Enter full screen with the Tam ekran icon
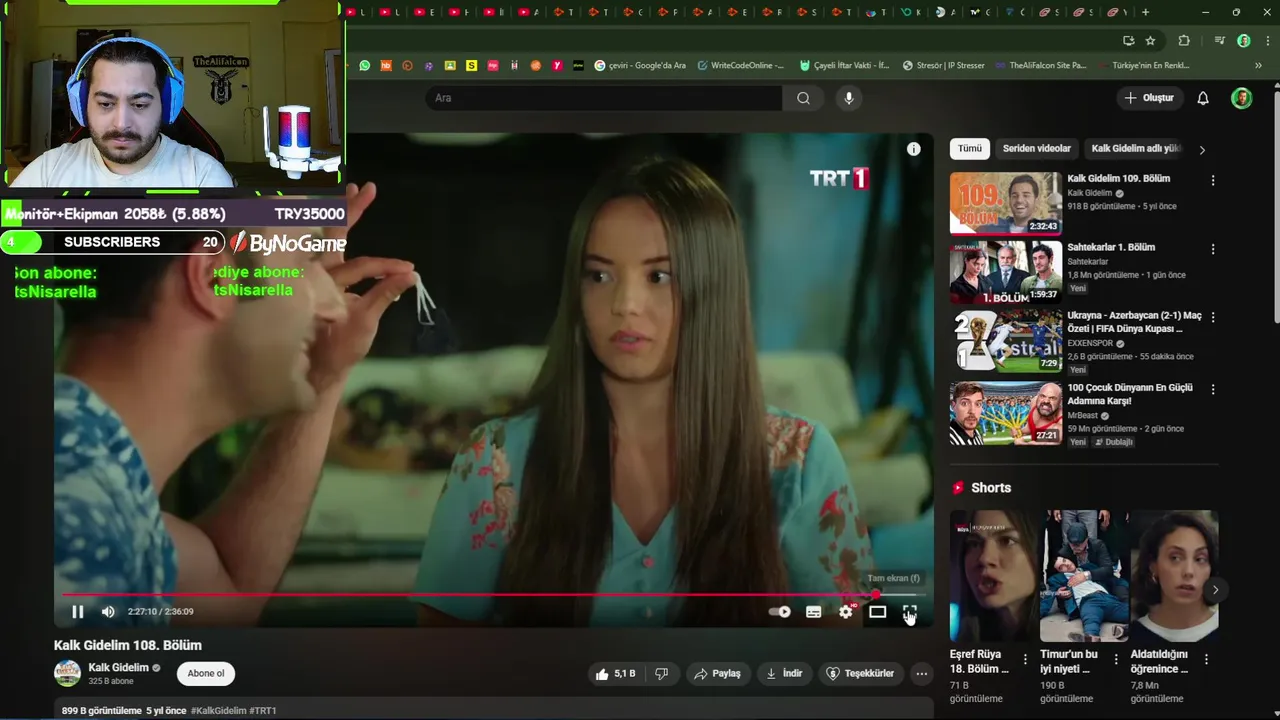The image size is (1280, 720). (x=909, y=612)
